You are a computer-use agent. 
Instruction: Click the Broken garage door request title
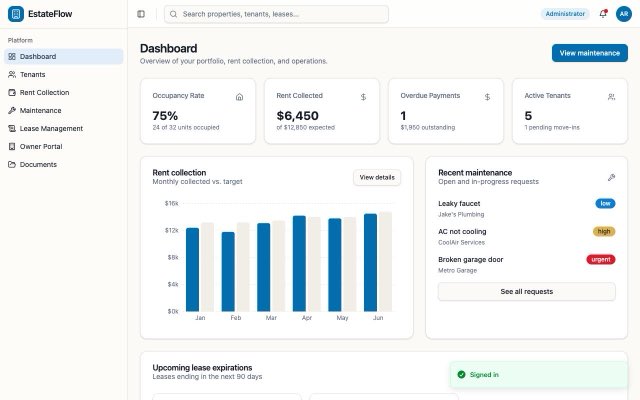[x=471, y=260]
